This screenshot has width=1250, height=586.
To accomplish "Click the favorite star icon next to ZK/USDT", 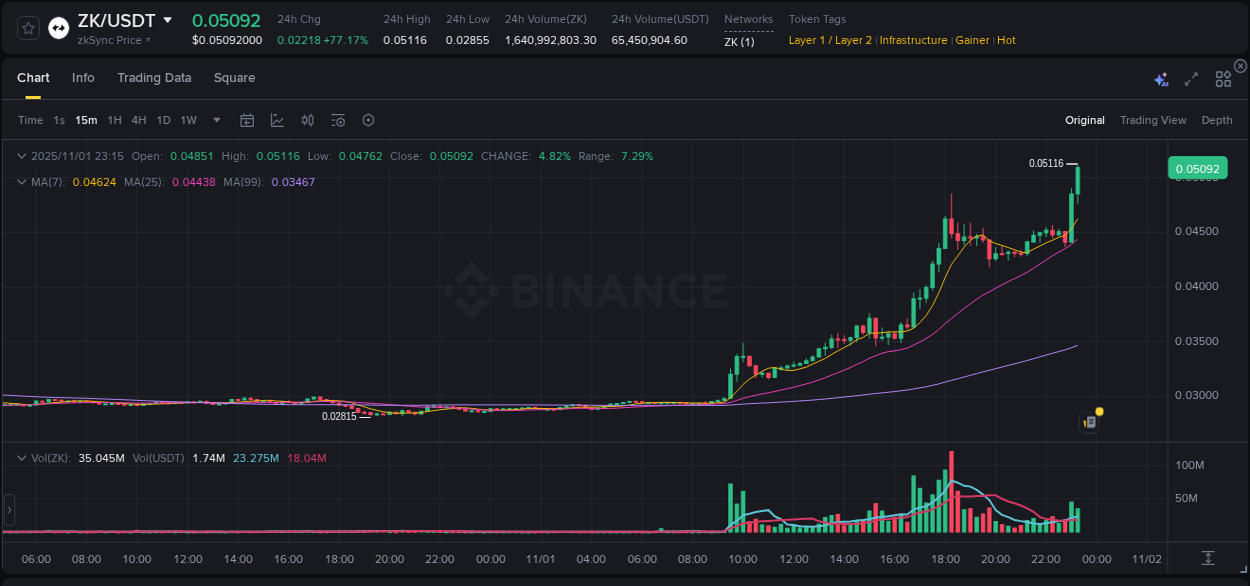I will (x=26, y=27).
